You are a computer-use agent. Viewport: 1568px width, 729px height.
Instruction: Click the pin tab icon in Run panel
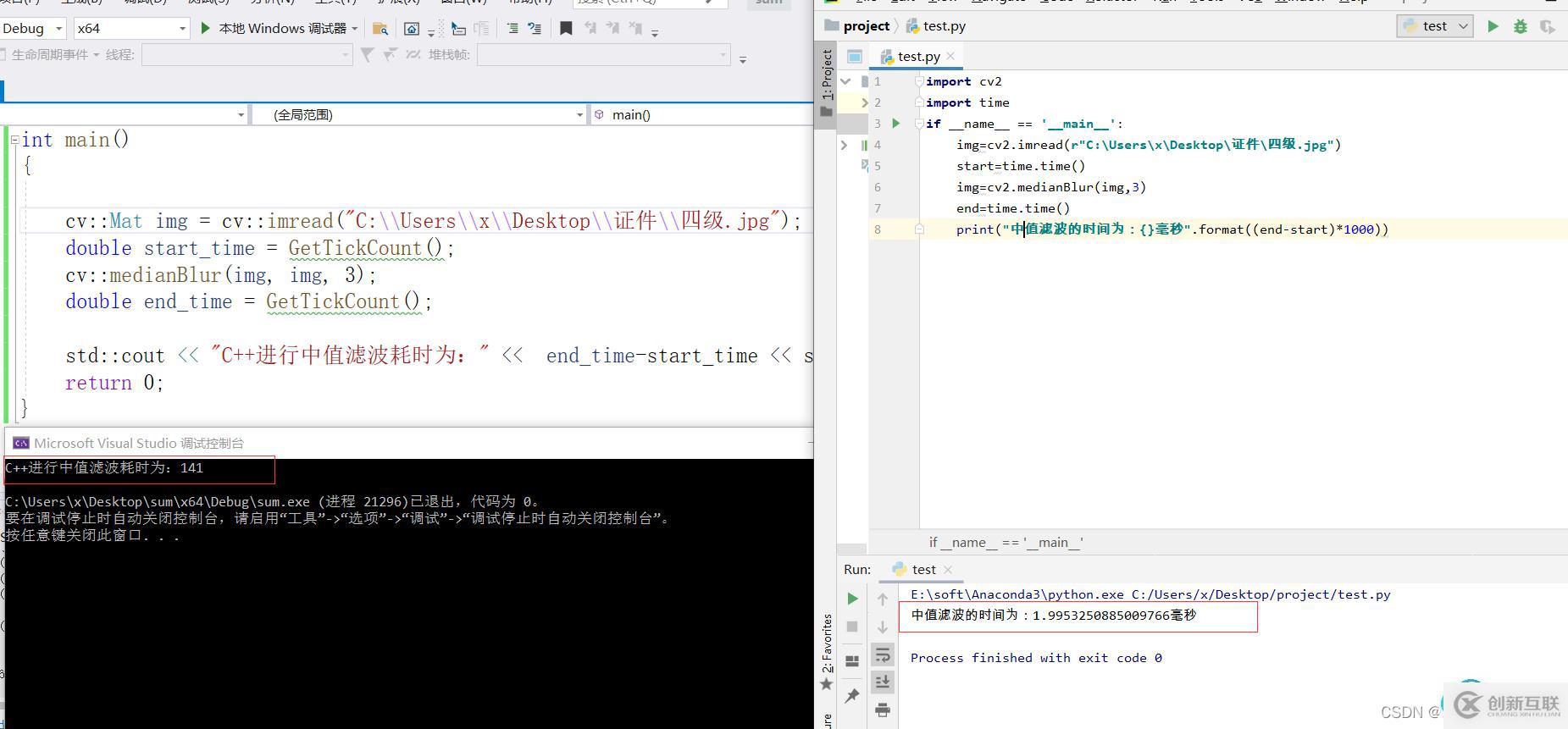[852, 695]
